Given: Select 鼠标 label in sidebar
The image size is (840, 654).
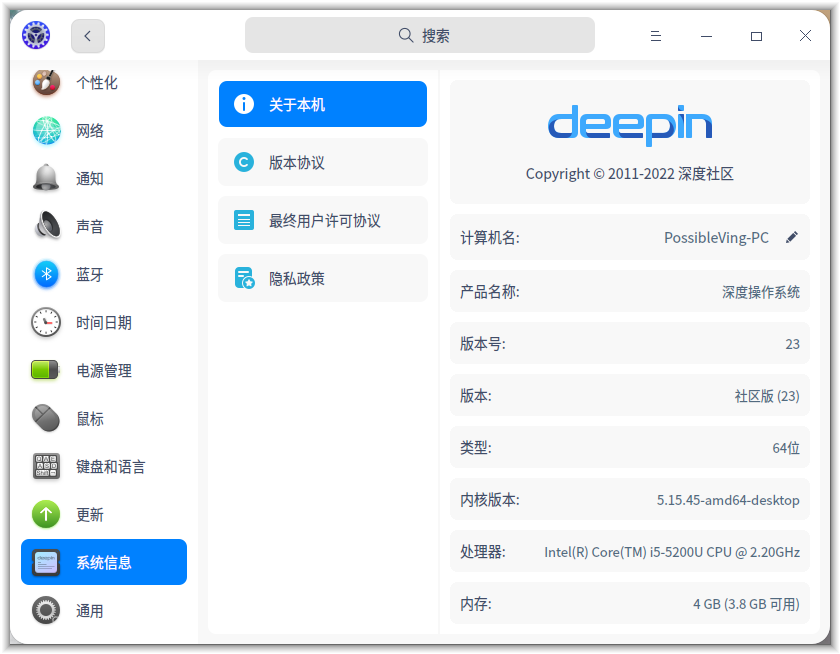Looking at the screenshot, I should click(x=90, y=418).
